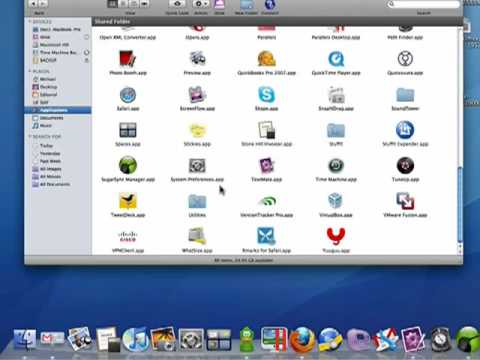
Task: Launch Safari.app from the Applications folder
Action: point(128,95)
